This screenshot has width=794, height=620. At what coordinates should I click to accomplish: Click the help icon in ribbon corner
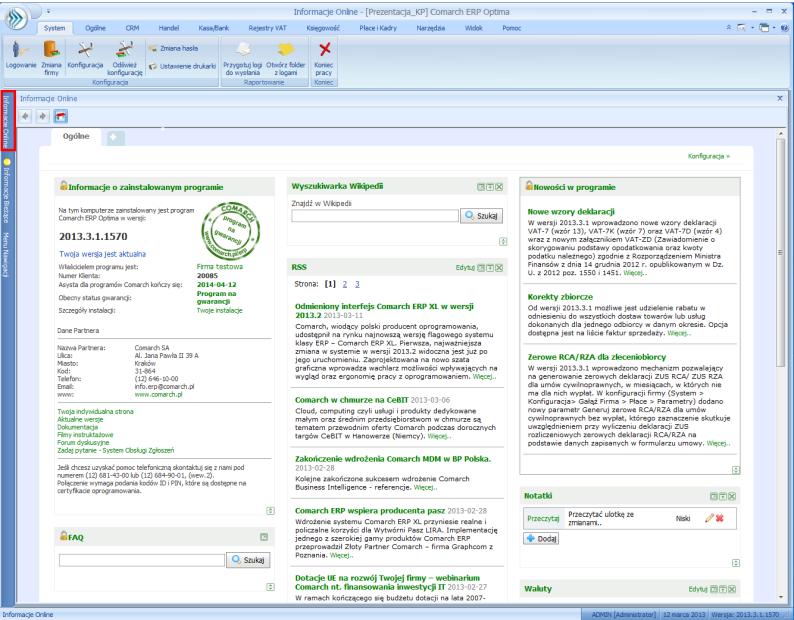[x=786, y=28]
